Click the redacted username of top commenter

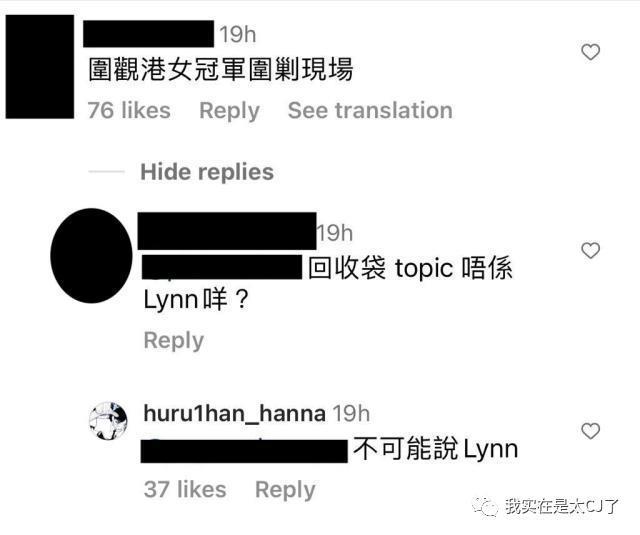(x=149, y=34)
